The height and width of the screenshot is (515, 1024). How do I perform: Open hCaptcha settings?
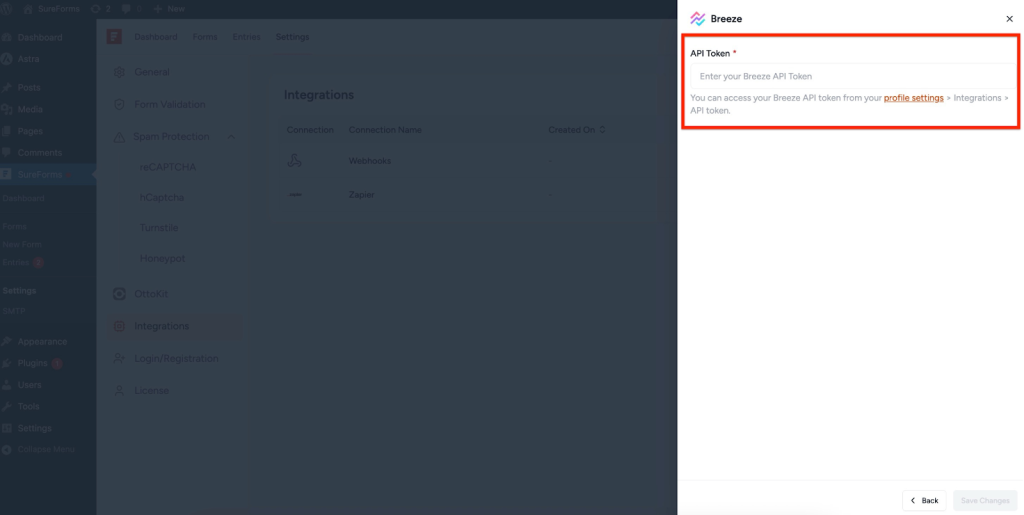162,197
